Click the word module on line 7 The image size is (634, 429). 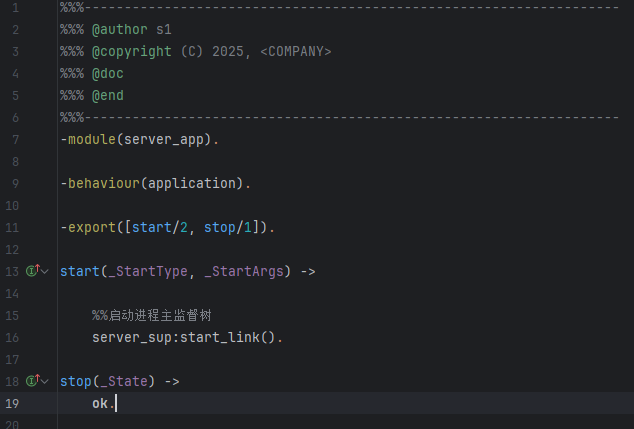click(92, 139)
